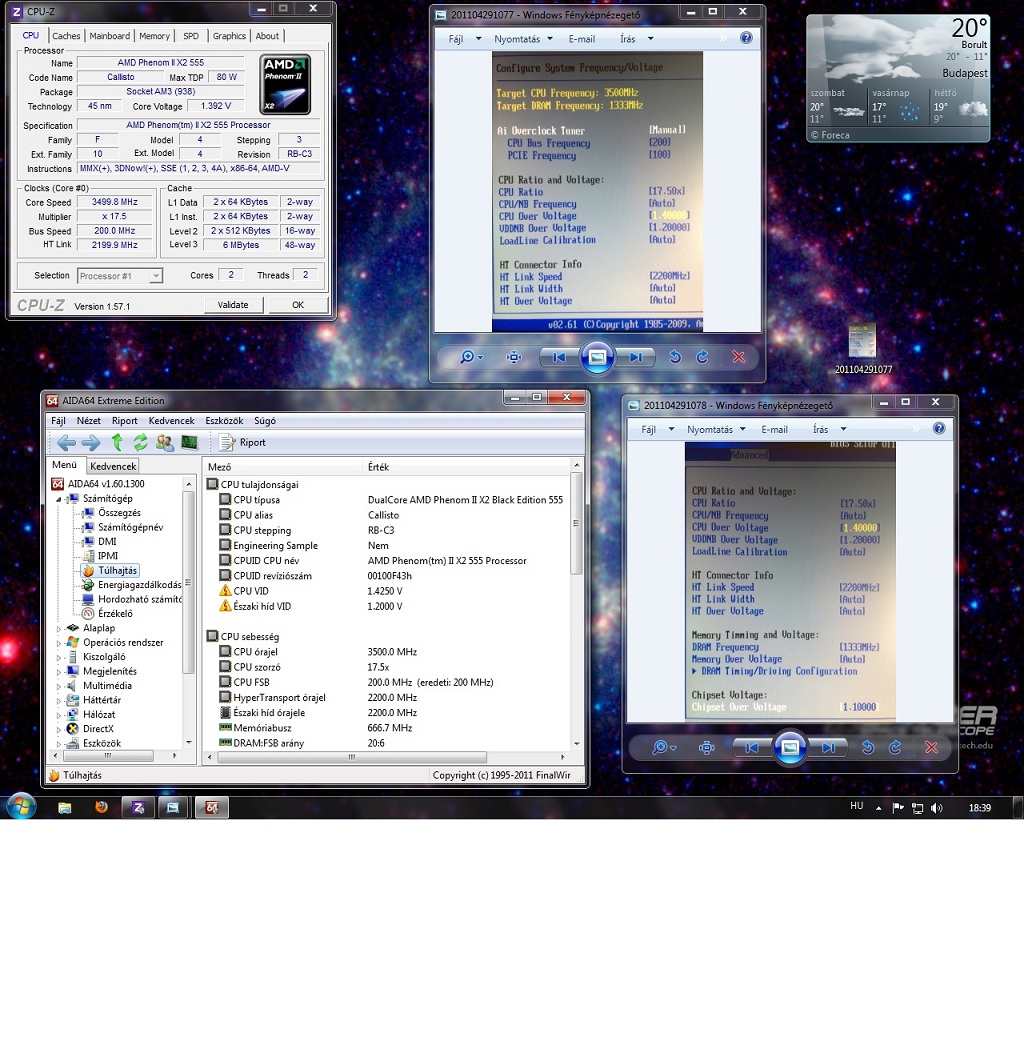Open Firefox from taskbar
This screenshot has width=1024, height=1037.
[101, 807]
